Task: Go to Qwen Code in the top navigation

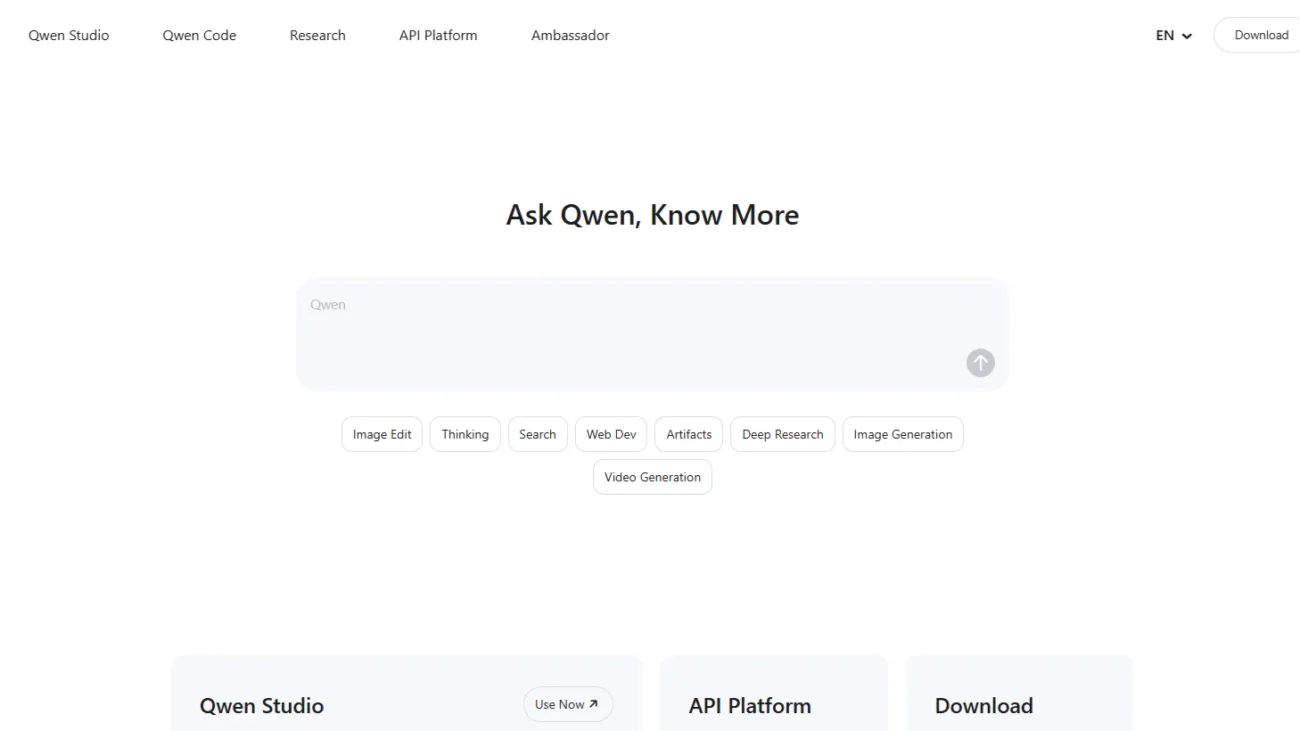Action: [x=199, y=35]
